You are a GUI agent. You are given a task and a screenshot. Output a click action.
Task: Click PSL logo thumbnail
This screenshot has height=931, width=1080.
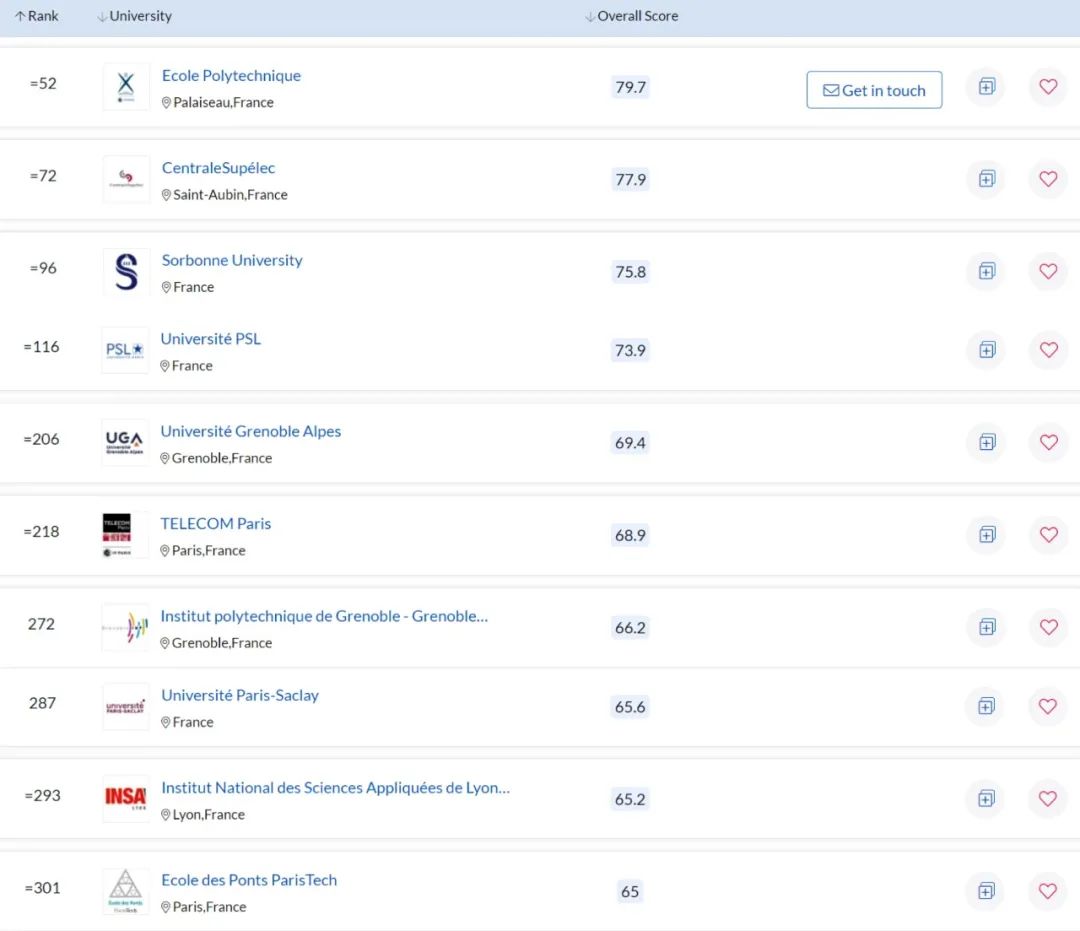125,350
